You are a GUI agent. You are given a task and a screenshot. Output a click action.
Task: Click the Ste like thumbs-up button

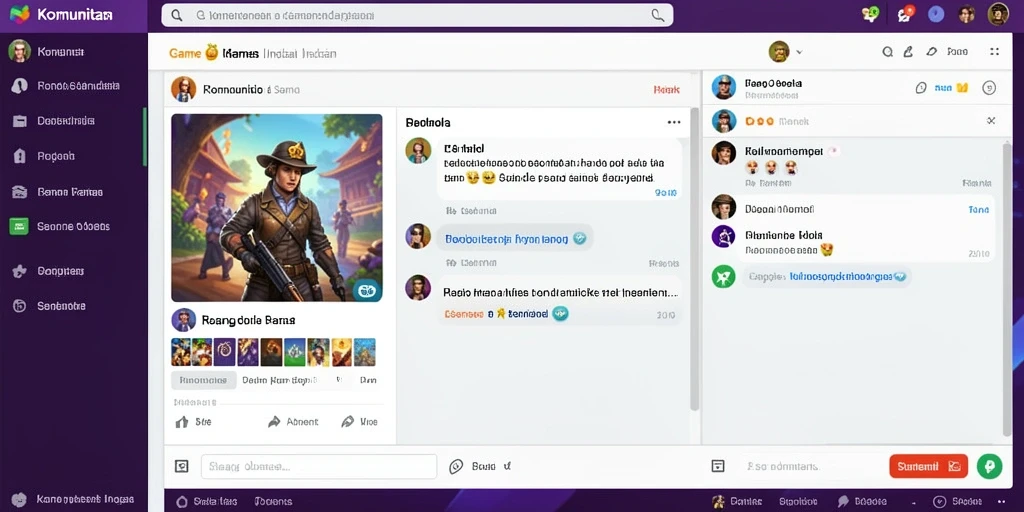pos(194,422)
